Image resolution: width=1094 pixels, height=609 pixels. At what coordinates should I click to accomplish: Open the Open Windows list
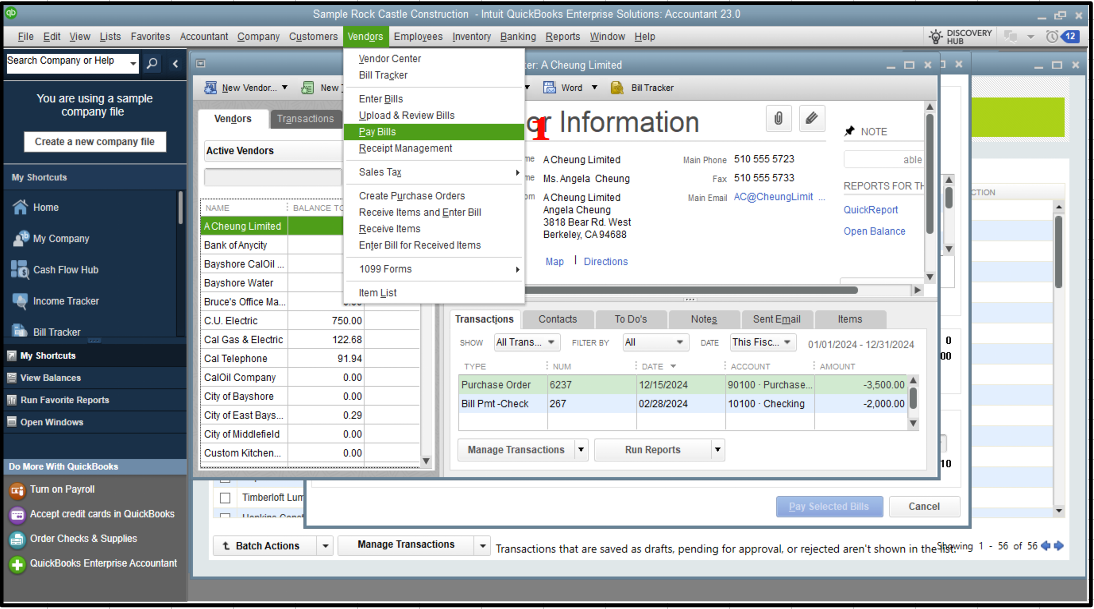pos(52,423)
